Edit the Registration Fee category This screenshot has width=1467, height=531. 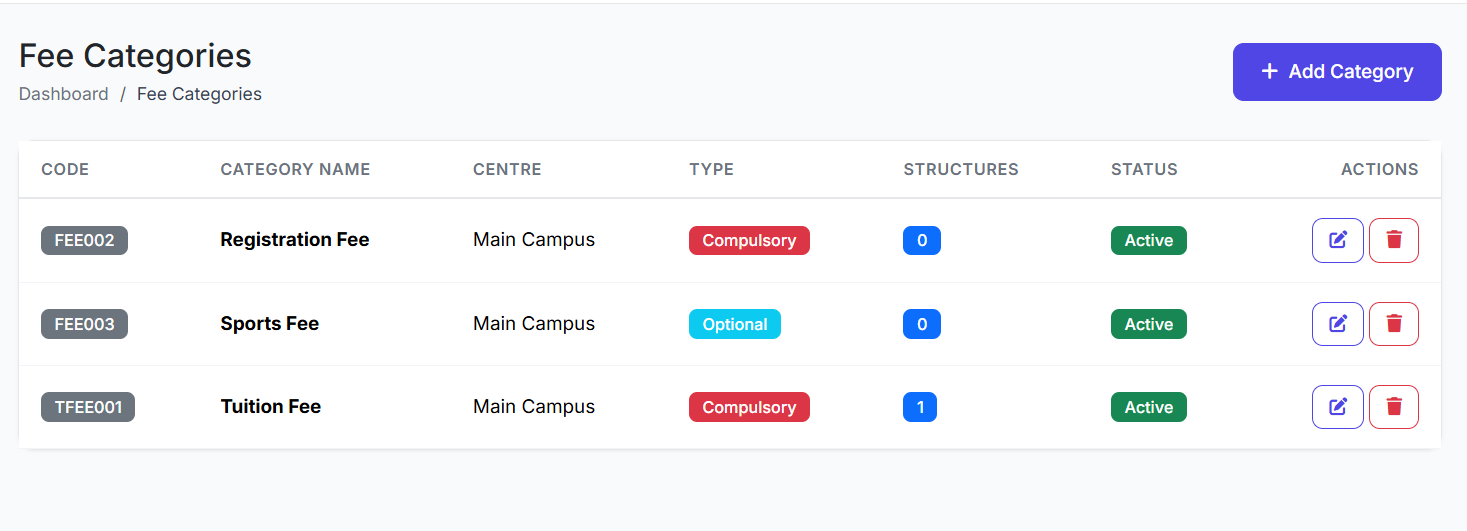coord(1337,241)
